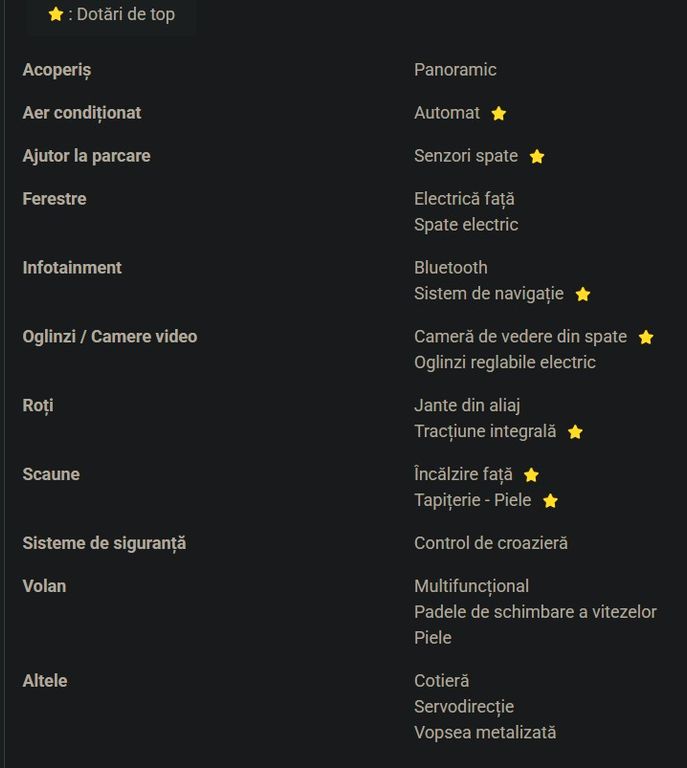Viewport: 687px width, 768px height.
Task: Click the star in Dotări de top legend
Action: coord(56,15)
